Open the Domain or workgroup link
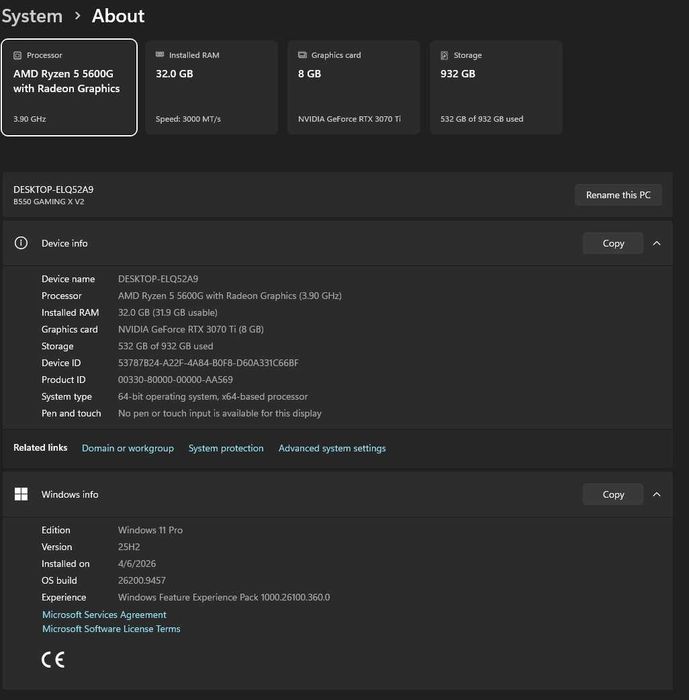Viewport: 689px width, 700px height. 128,448
